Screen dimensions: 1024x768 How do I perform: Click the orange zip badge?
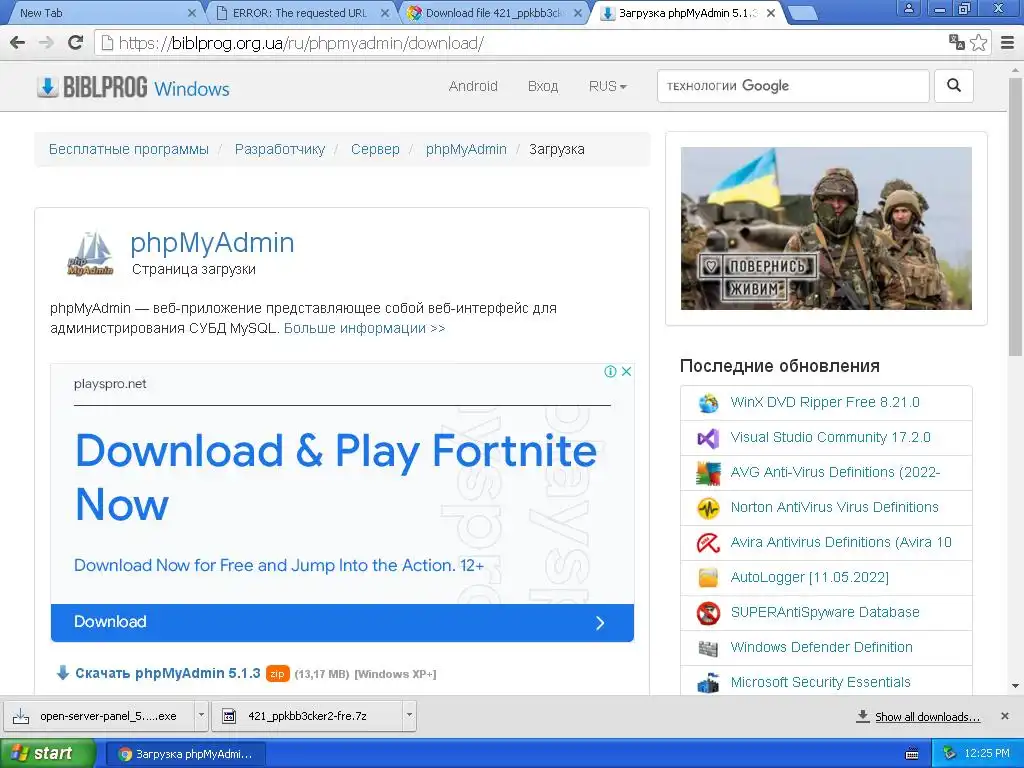click(x=278, y=674)
